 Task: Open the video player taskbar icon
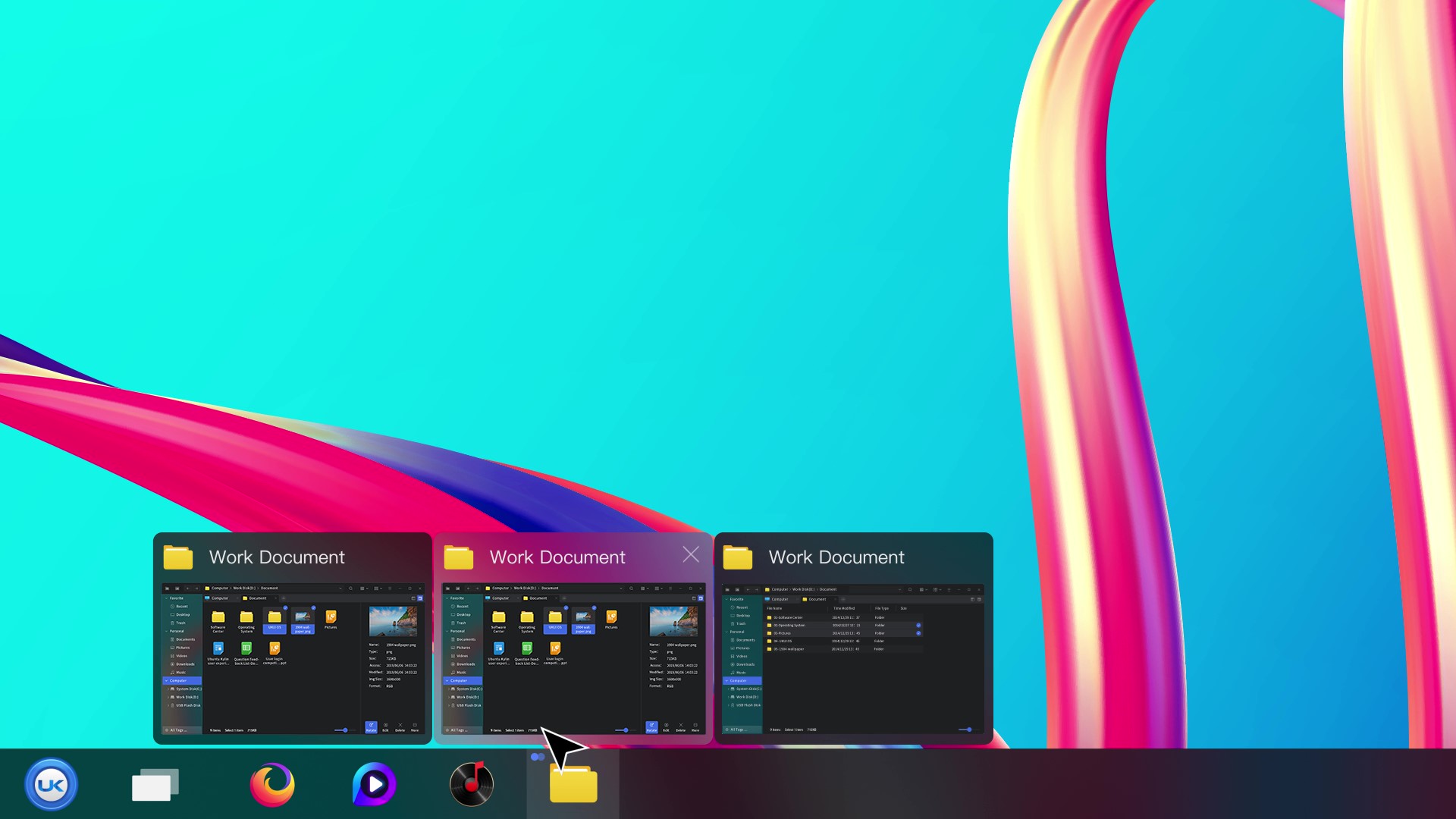(374, 784)
